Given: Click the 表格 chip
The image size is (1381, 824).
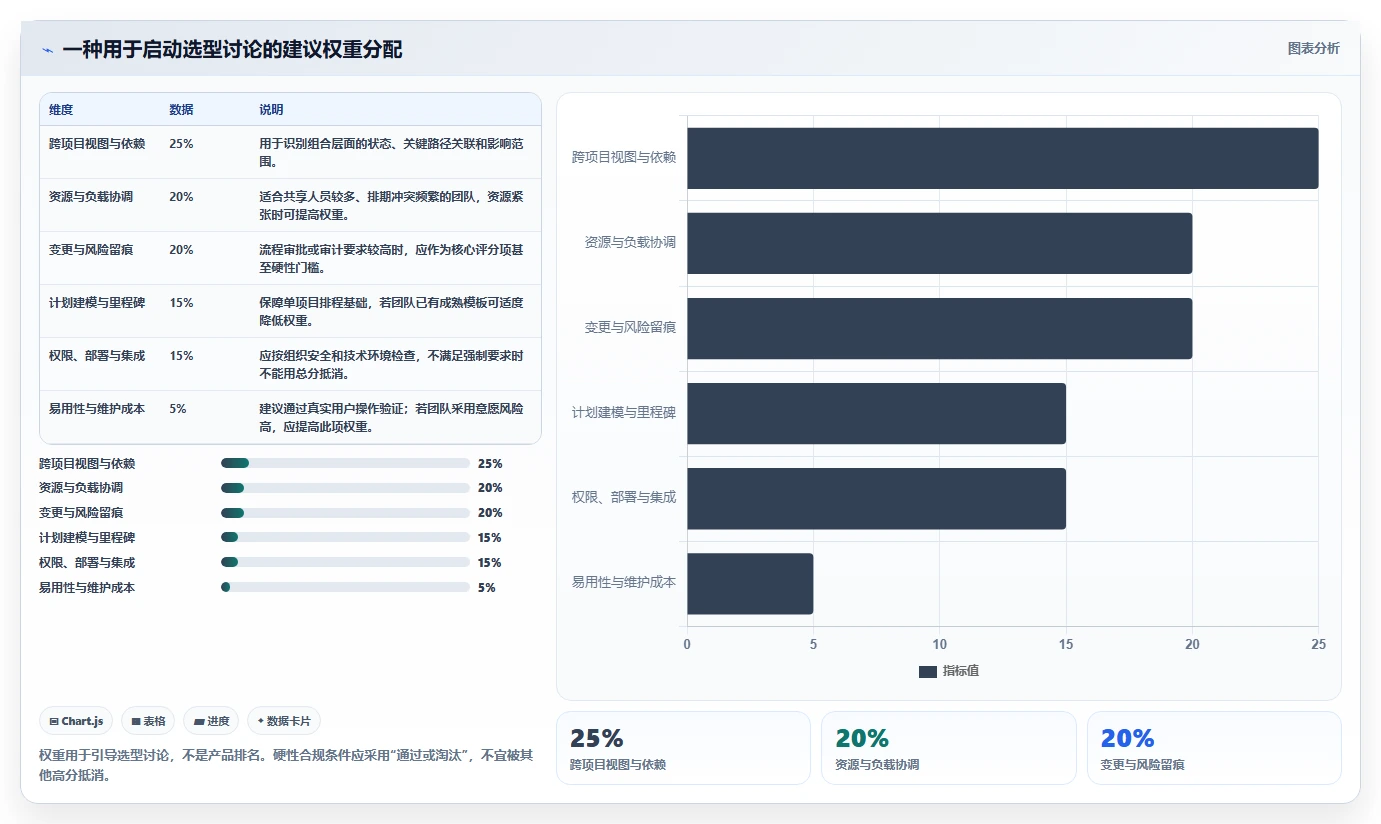Looking at the screenshot, I should click(x=148, y=721).
